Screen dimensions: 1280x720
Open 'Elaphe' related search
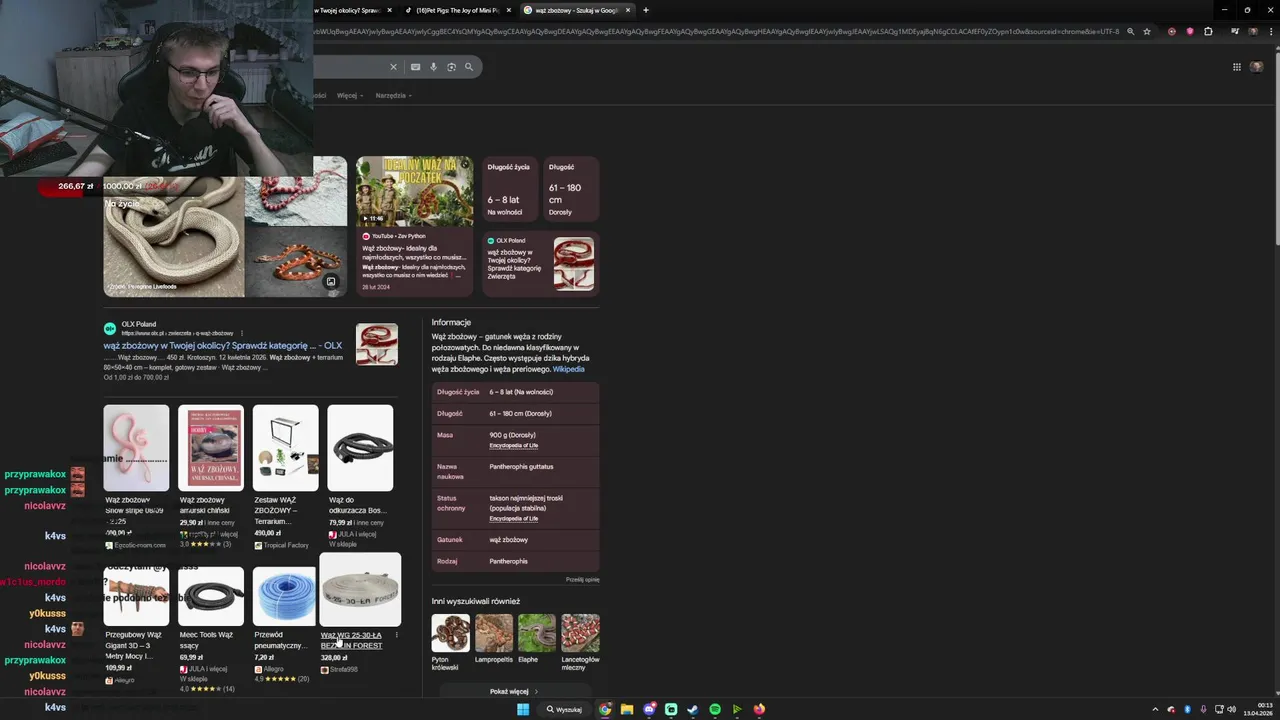pos(536,638)
